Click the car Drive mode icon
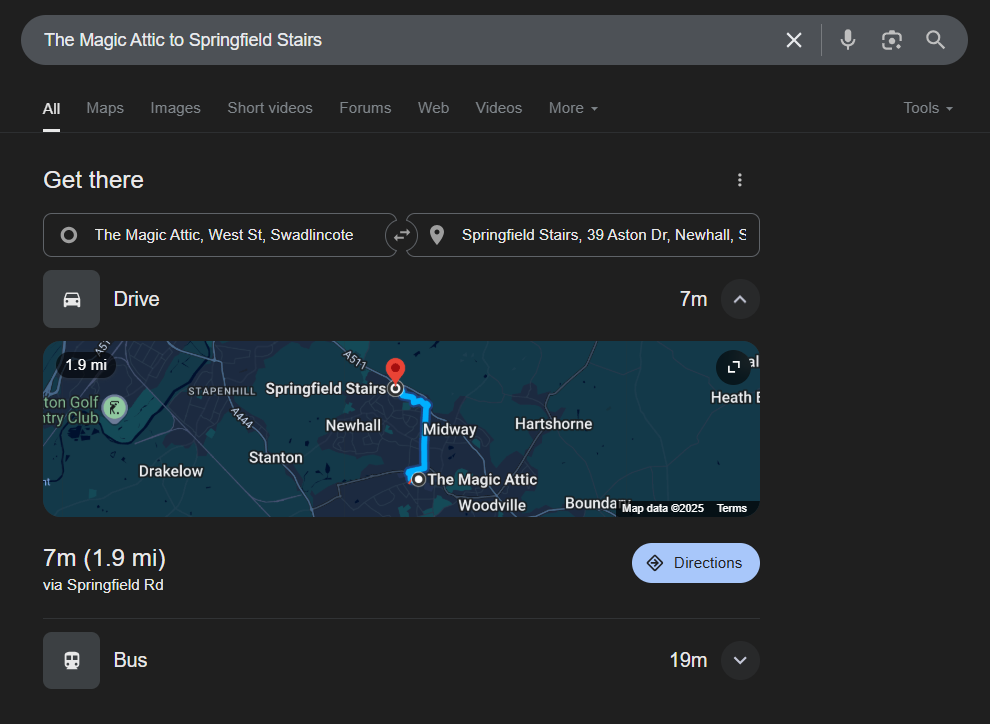This screenshot has height=724, width=990. pos(71,299)
